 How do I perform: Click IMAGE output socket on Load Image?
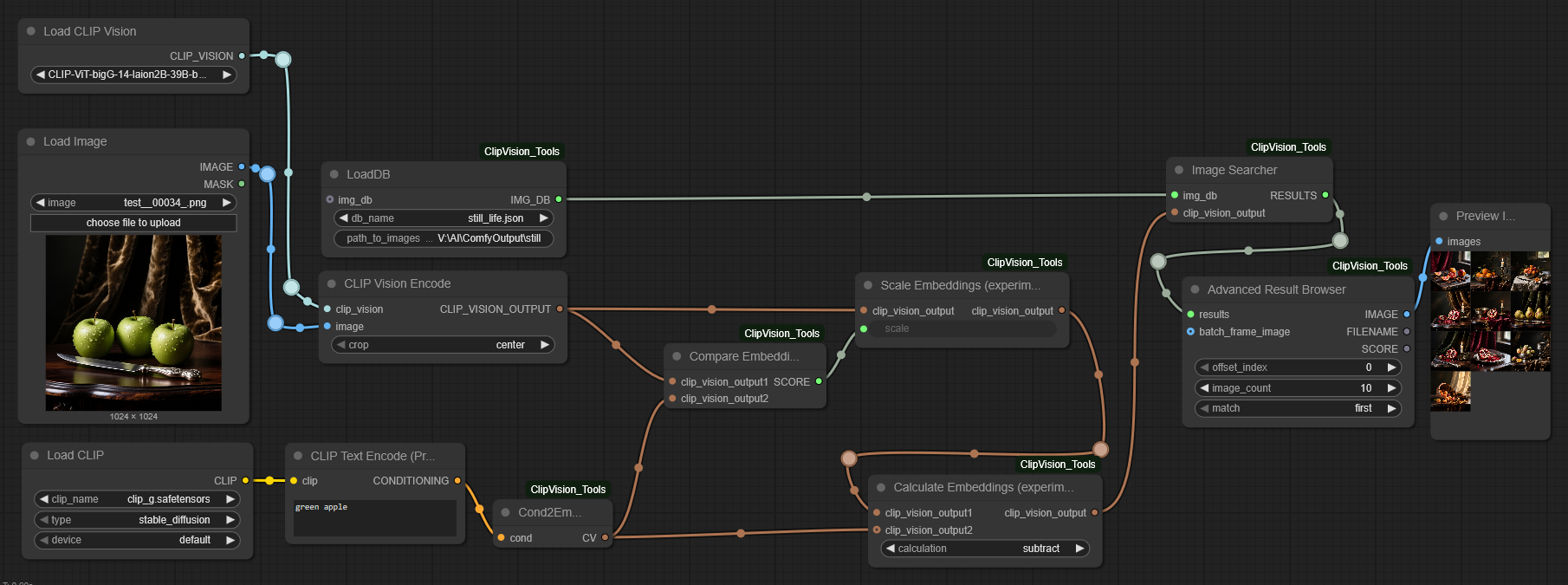(242, 166)
